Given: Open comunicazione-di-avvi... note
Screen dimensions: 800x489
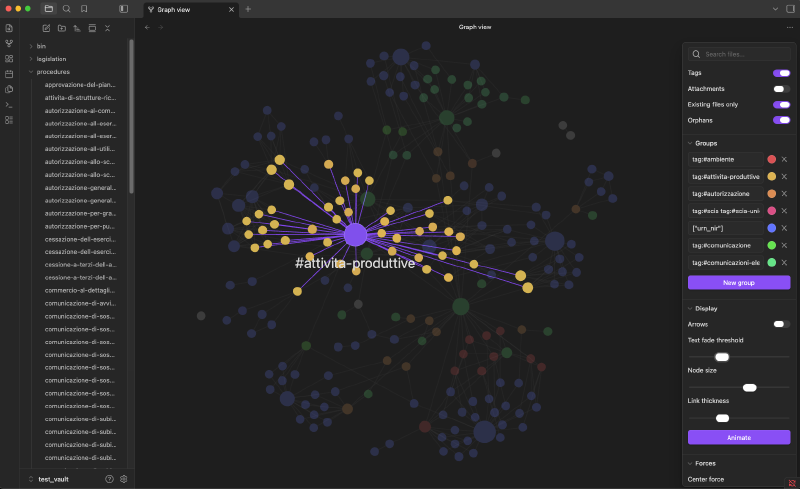Looking at the screenshot, I should tap(80, 303).
